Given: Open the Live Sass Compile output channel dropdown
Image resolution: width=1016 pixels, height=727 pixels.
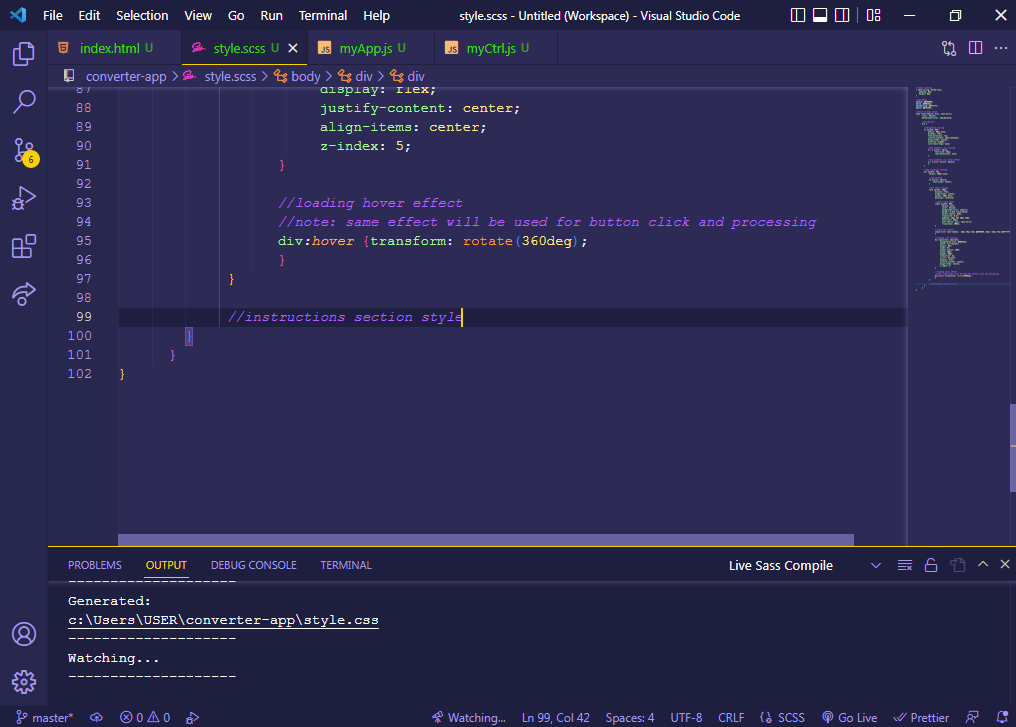Looking at the screenshot, I should tap(804, 565).
